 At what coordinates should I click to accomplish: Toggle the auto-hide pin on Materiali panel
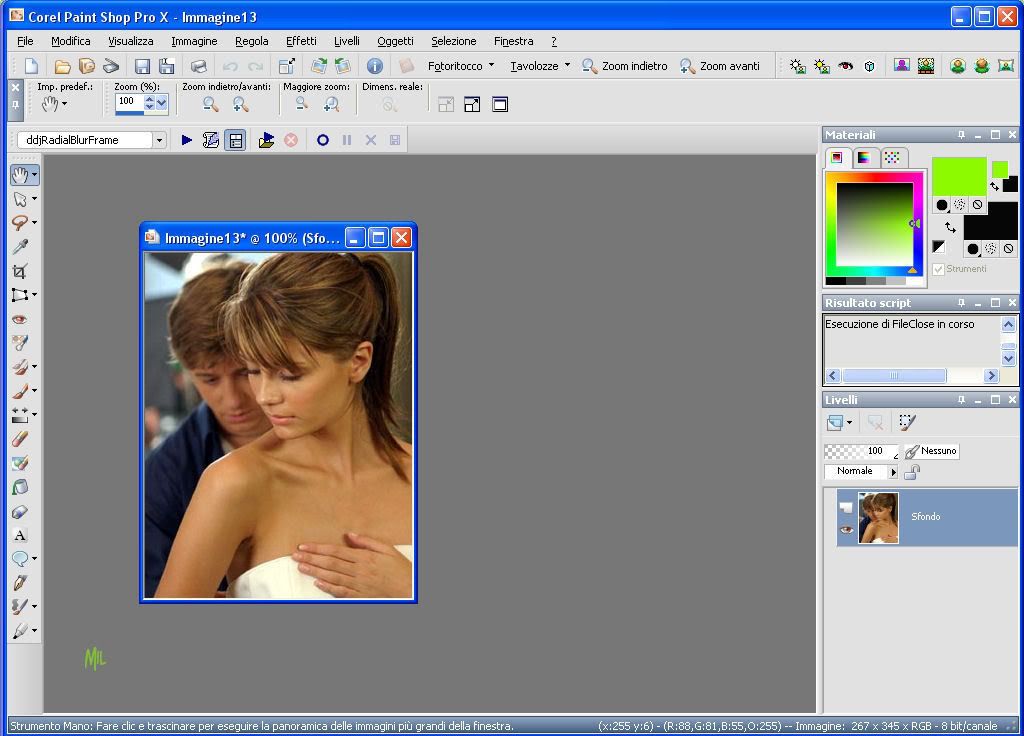961,135
